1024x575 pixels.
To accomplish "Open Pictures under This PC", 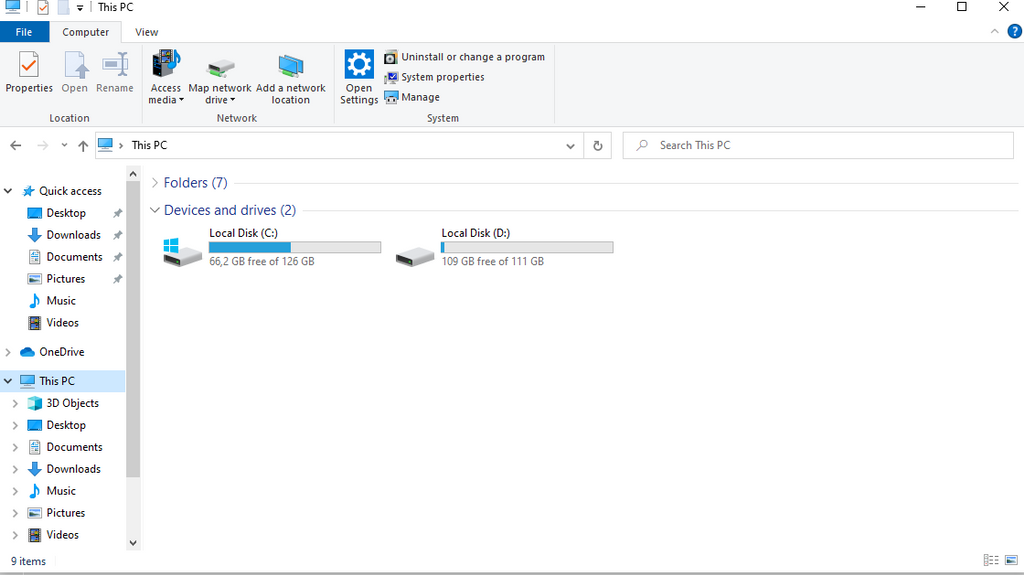I will click(x=65, y=513).
